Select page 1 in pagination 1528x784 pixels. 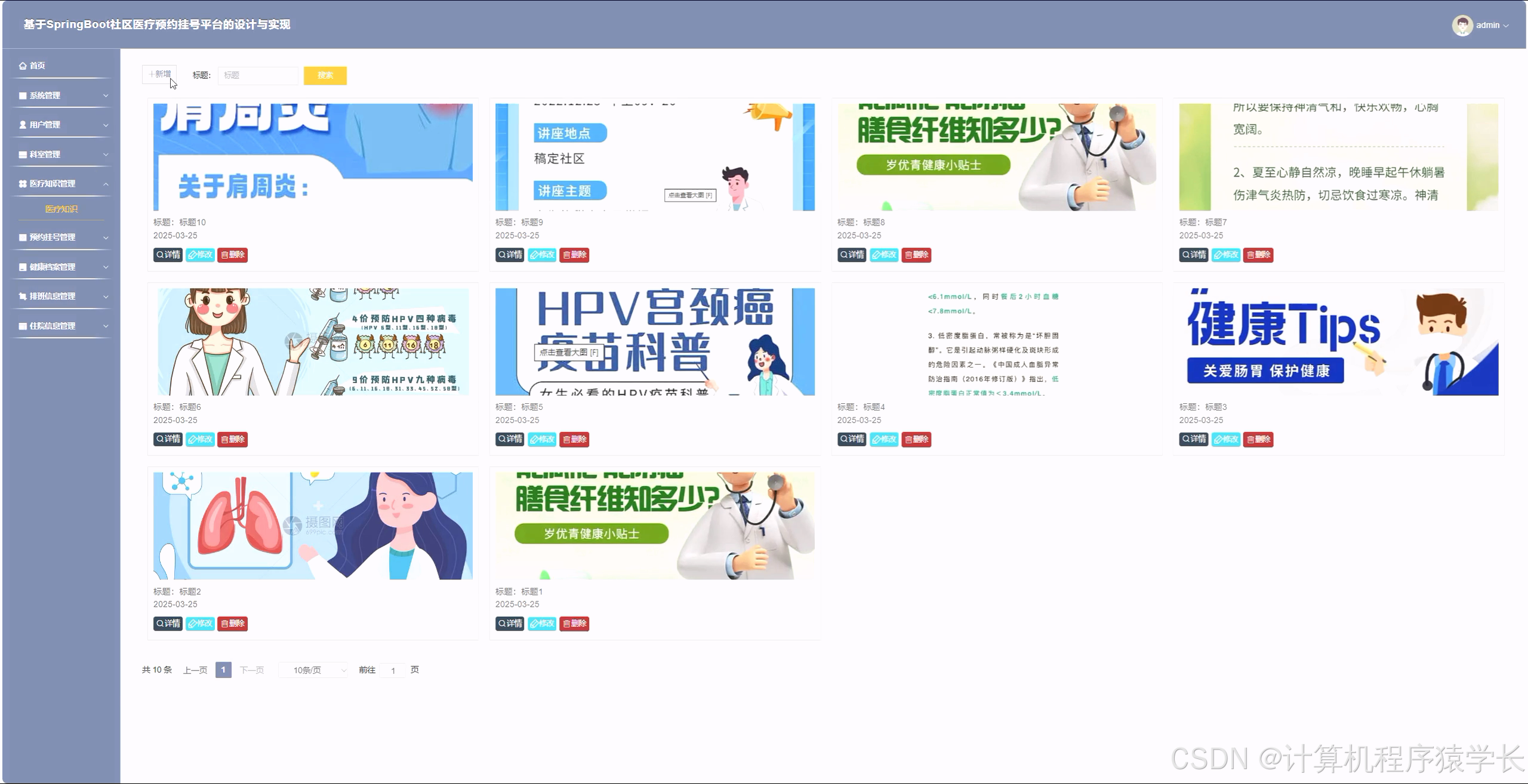click(x=223, y=669)
